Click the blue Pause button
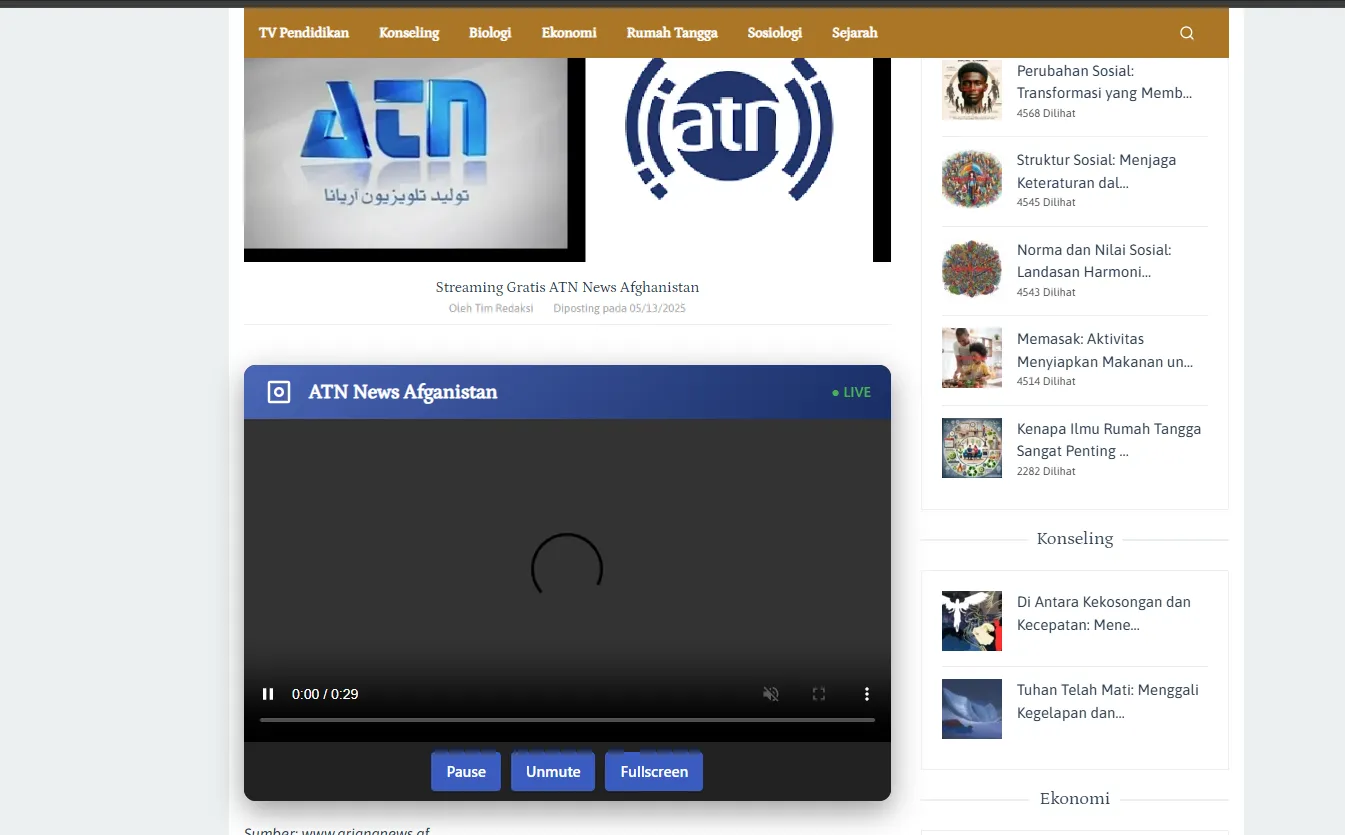Viewport: 1345px width, 835px height. pyautogui.click(x=466, y=772)
